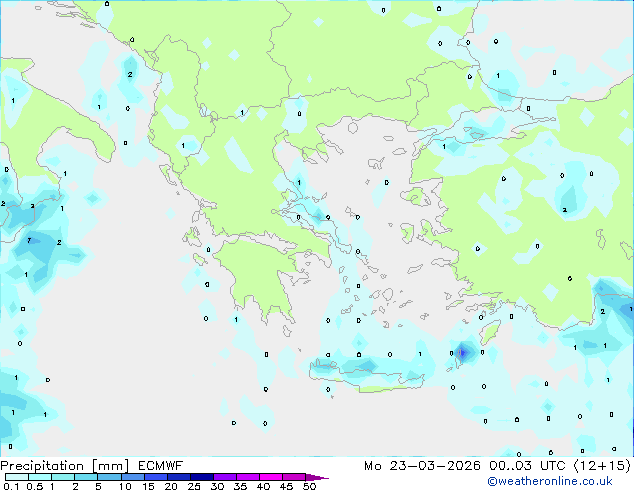The image size is (634, 490).
Task: Click the 1–2 mm legend swatch
Action: click(x=63, y=477)
